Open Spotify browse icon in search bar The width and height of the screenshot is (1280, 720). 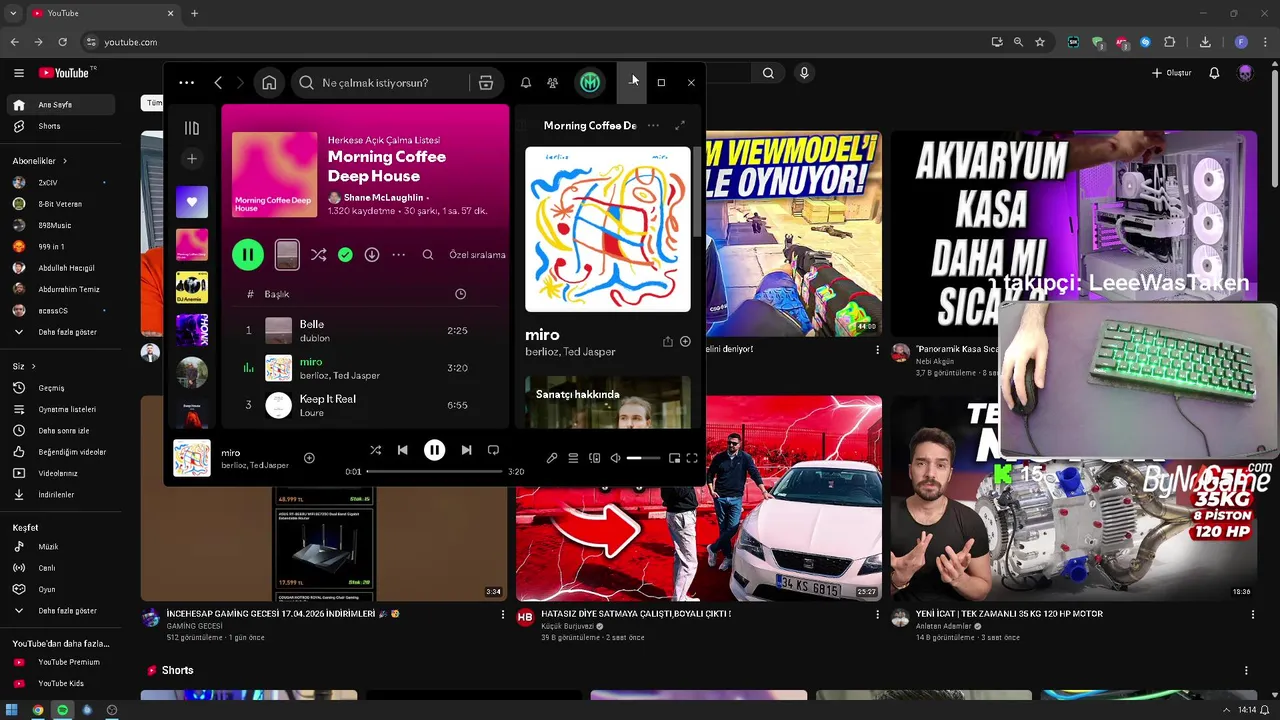(x=486, y=83)
